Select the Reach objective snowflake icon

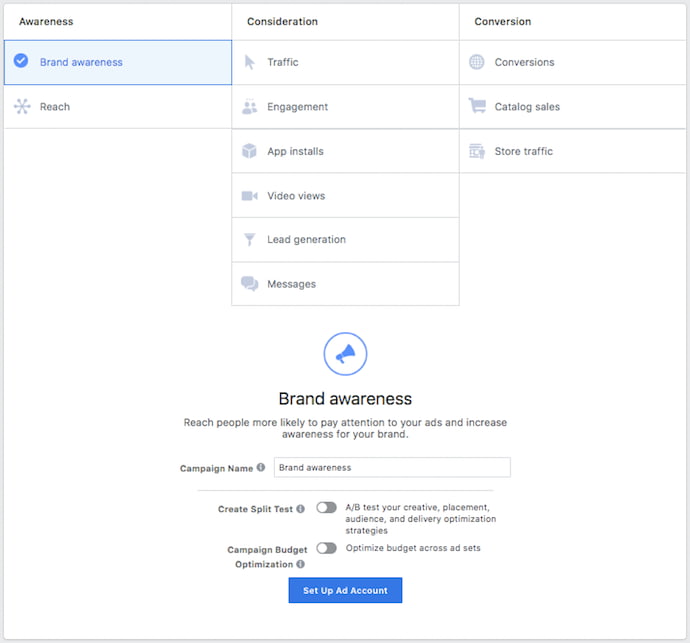click(x=22, y=107)
